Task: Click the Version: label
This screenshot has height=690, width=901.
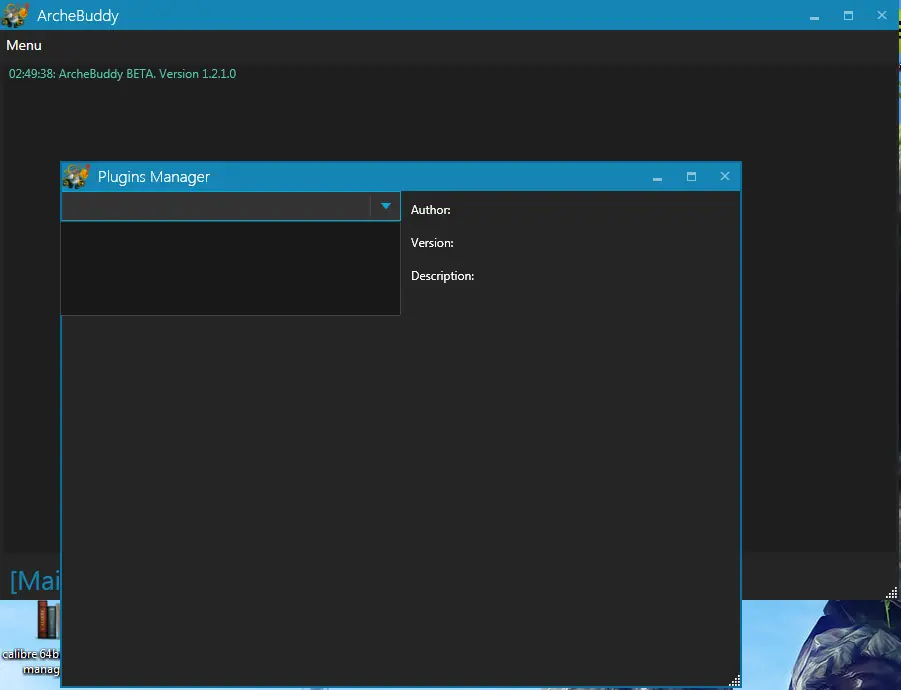Action: coord(432,243)
